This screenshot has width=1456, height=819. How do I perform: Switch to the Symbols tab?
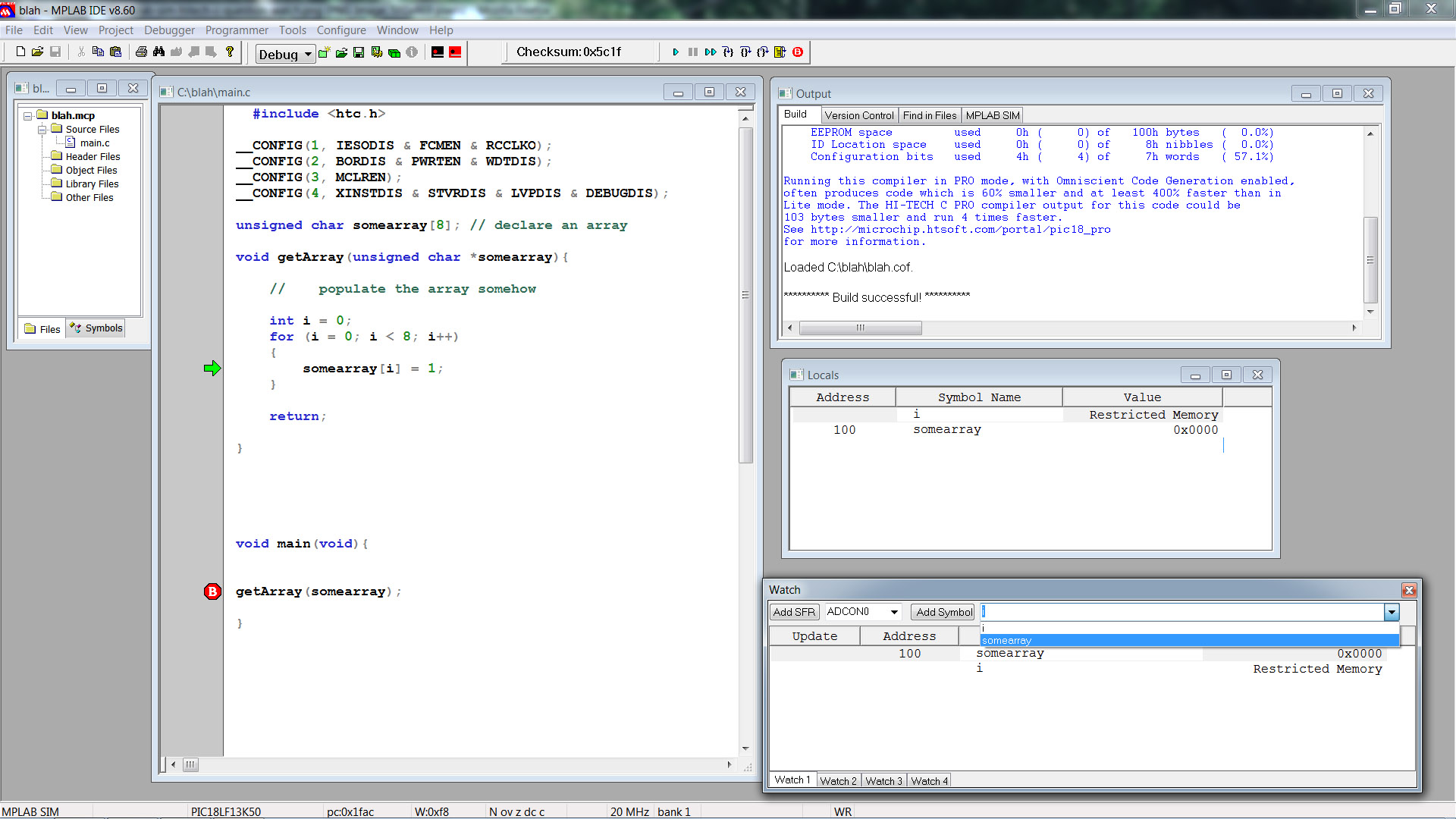click(96, 328)
